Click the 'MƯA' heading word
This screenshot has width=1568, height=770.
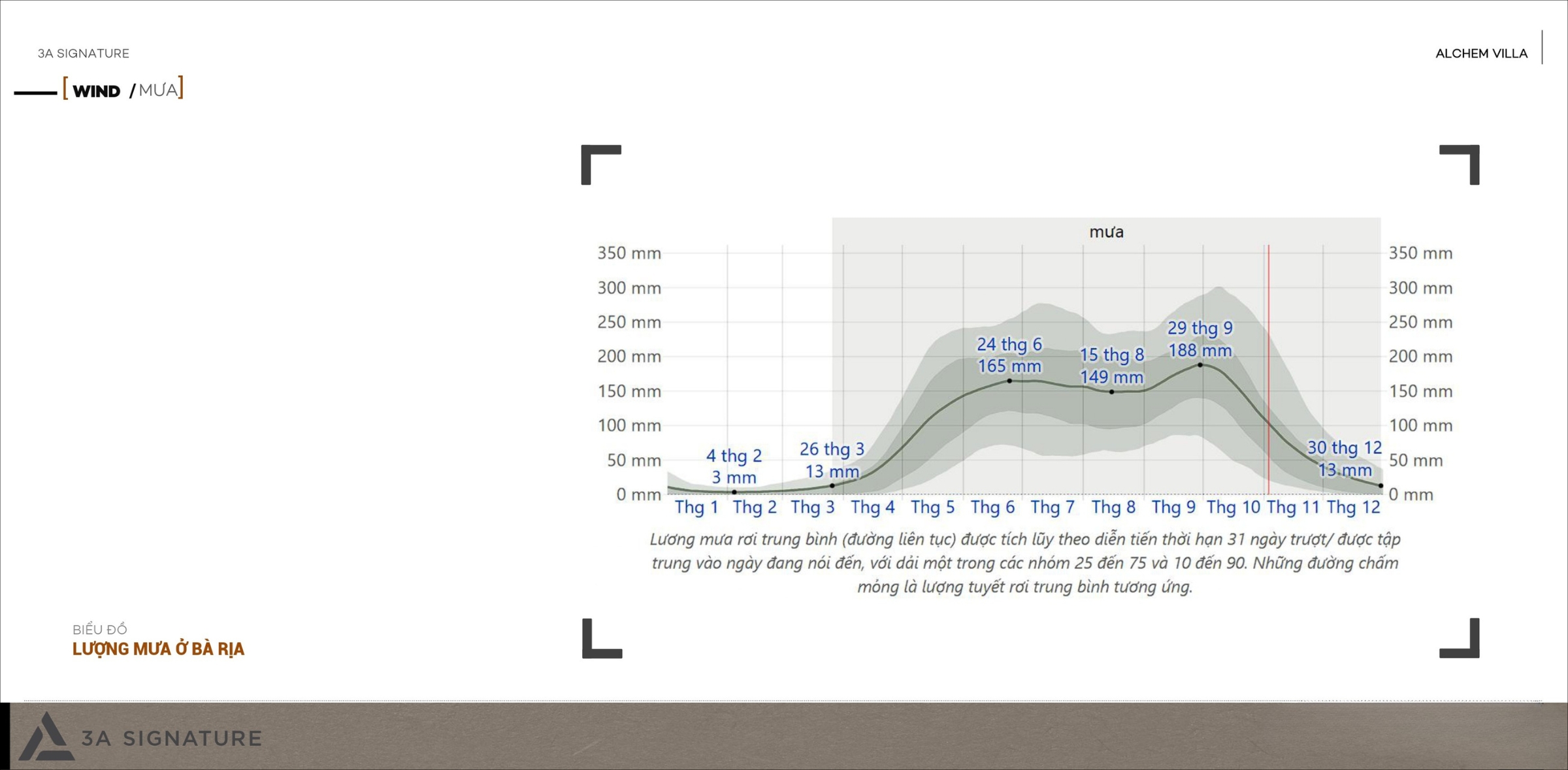158,89
